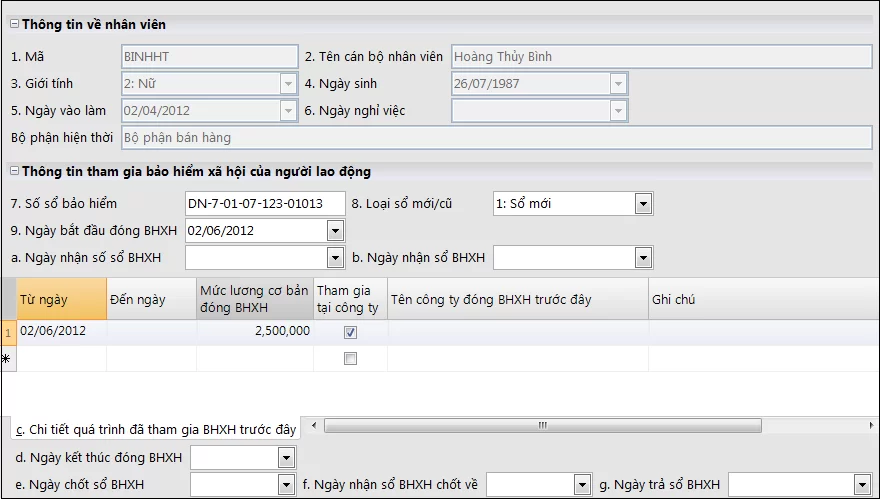The height and width of the screenshot is (499, 880).
Task: Sort by 'Từ ngày' column header
Action: coord(62,299)
